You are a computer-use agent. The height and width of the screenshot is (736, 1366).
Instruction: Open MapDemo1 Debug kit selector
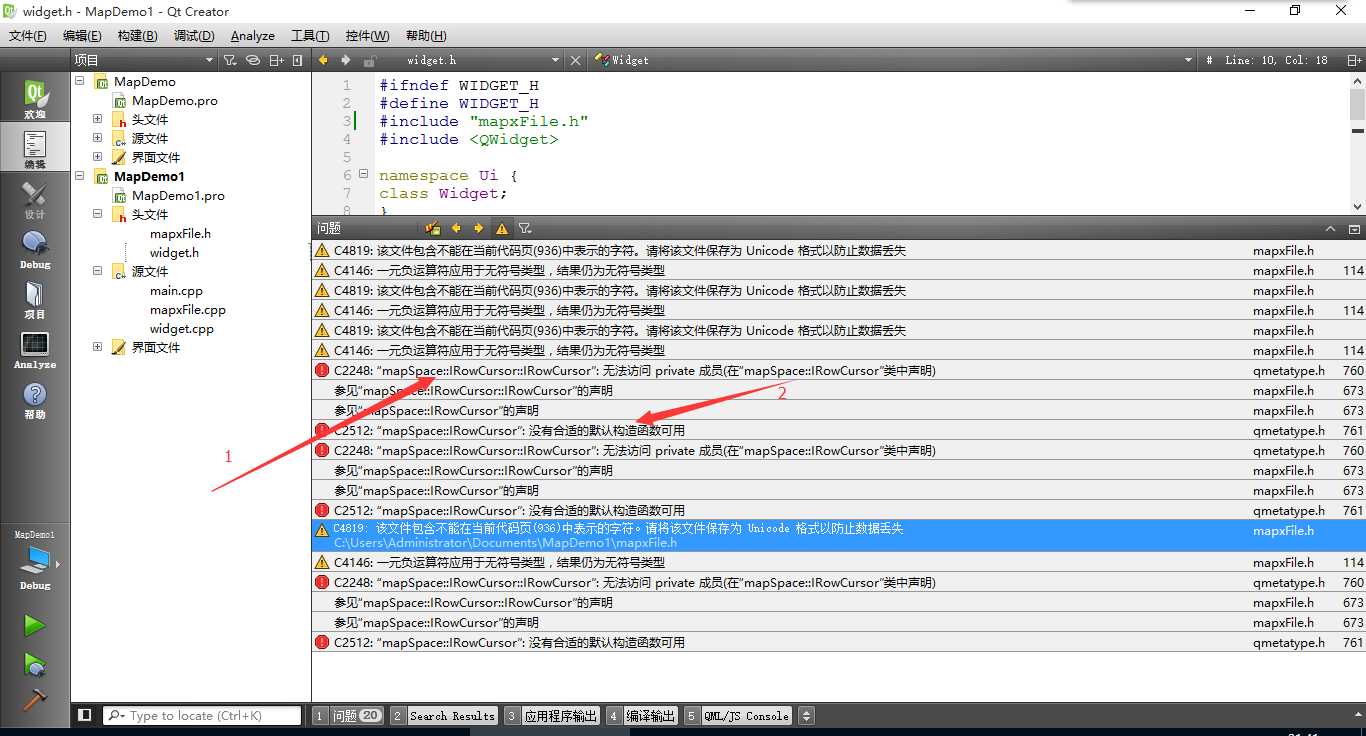click(35, 562)
